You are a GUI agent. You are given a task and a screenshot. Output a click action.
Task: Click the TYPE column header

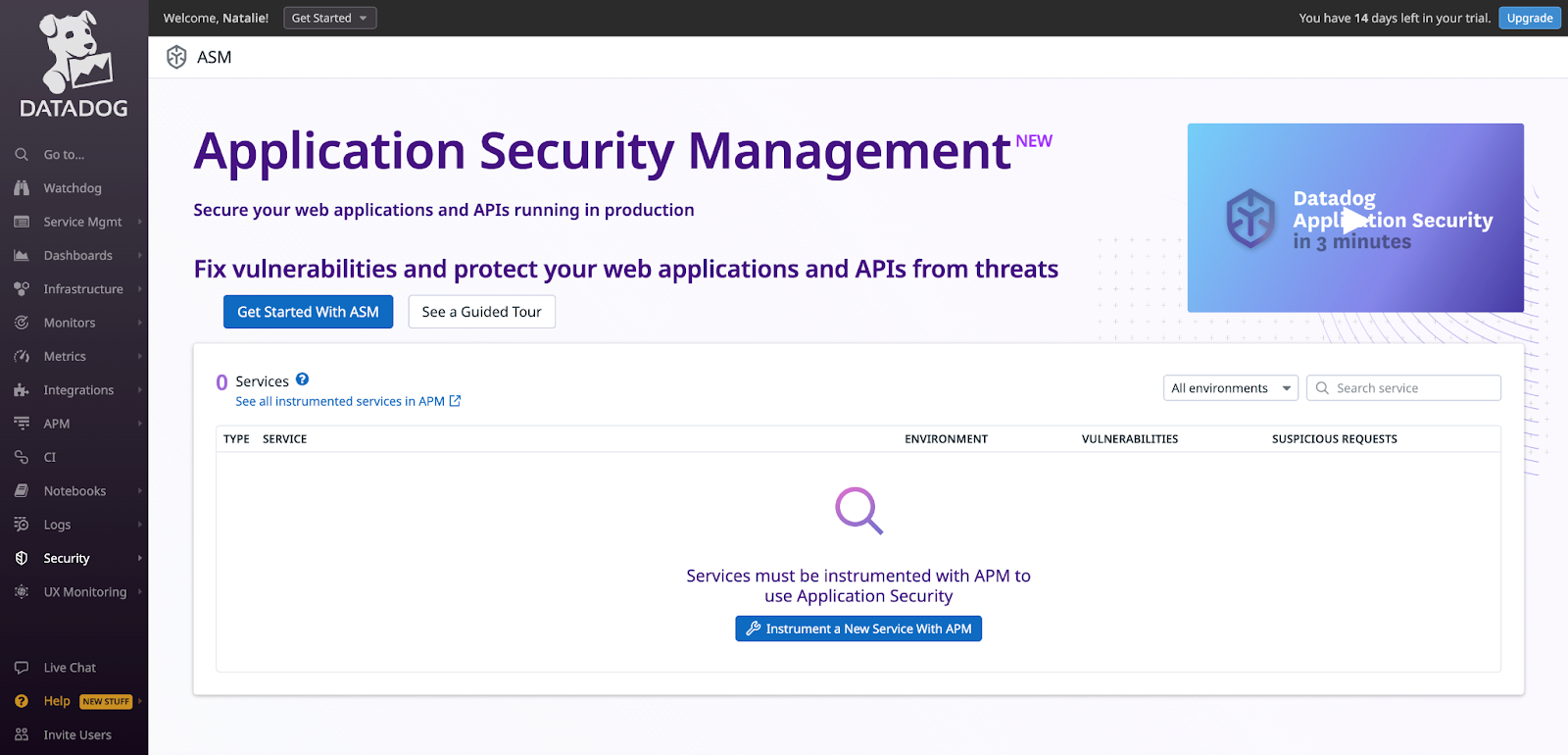(236, 439)
